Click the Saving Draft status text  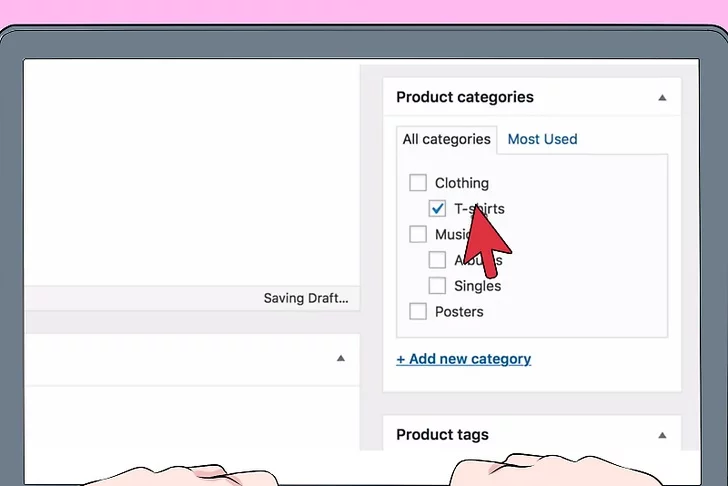tap(306, 298)
